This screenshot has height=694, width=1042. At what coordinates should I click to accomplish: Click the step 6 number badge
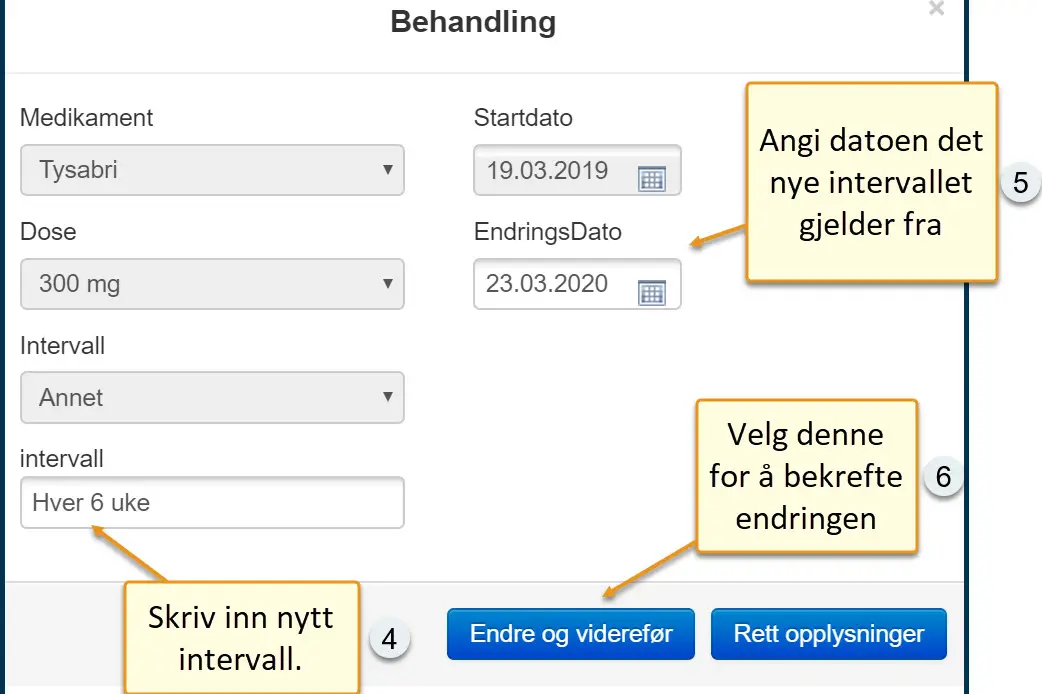pyautogui.click(x=942, y=477)
